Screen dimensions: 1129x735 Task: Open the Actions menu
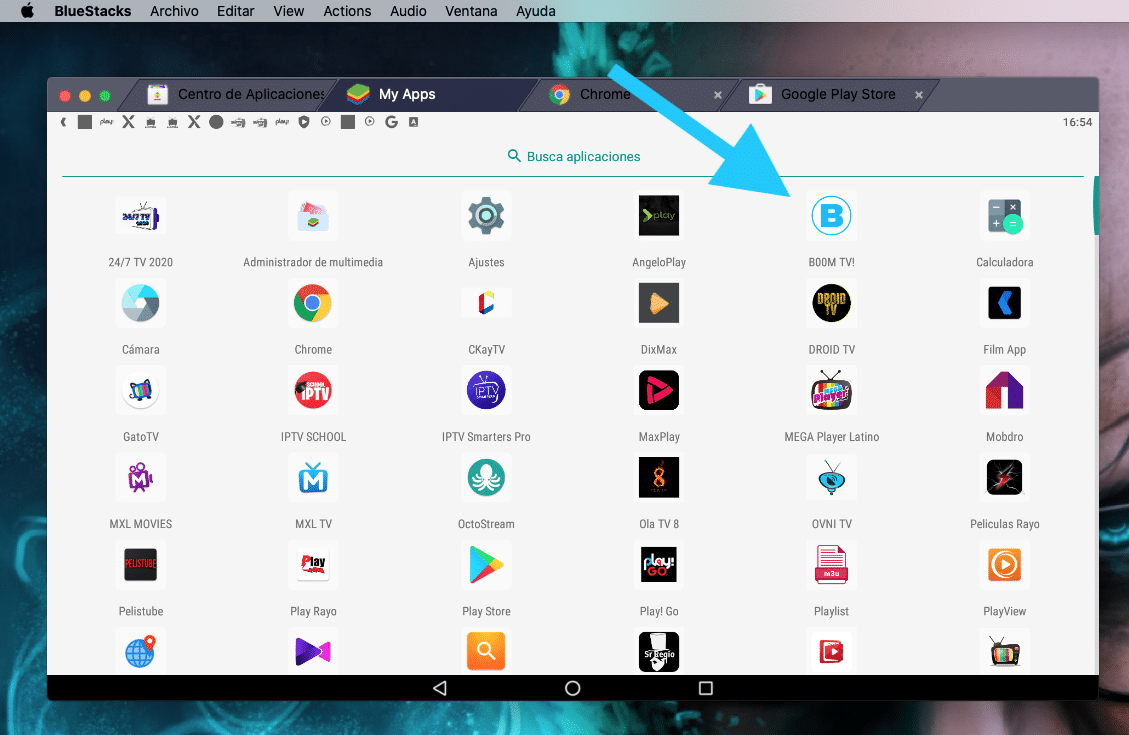click(x=347, y=11)
